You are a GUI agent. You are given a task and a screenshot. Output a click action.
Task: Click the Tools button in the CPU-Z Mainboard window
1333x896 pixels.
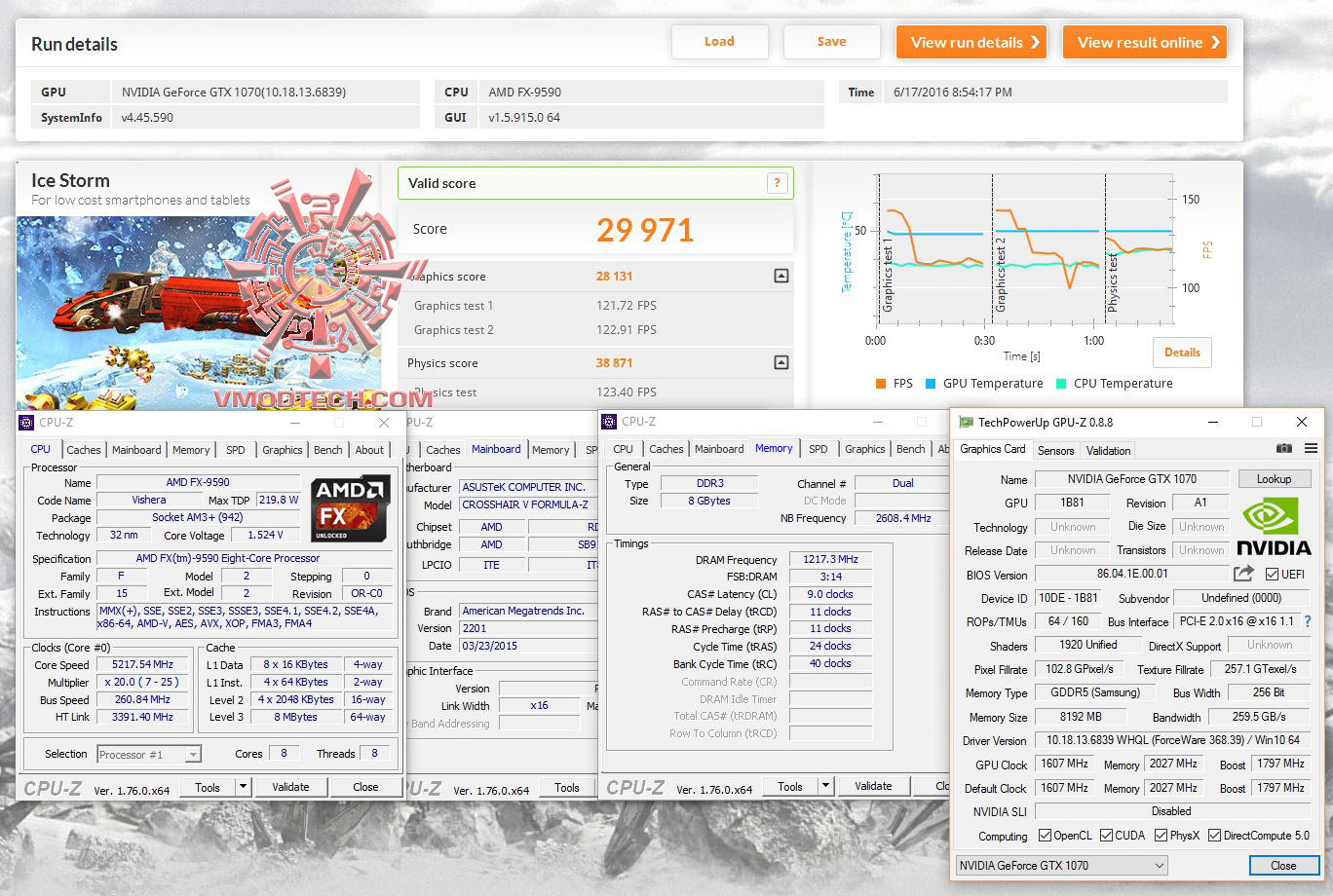click(567, 788)
